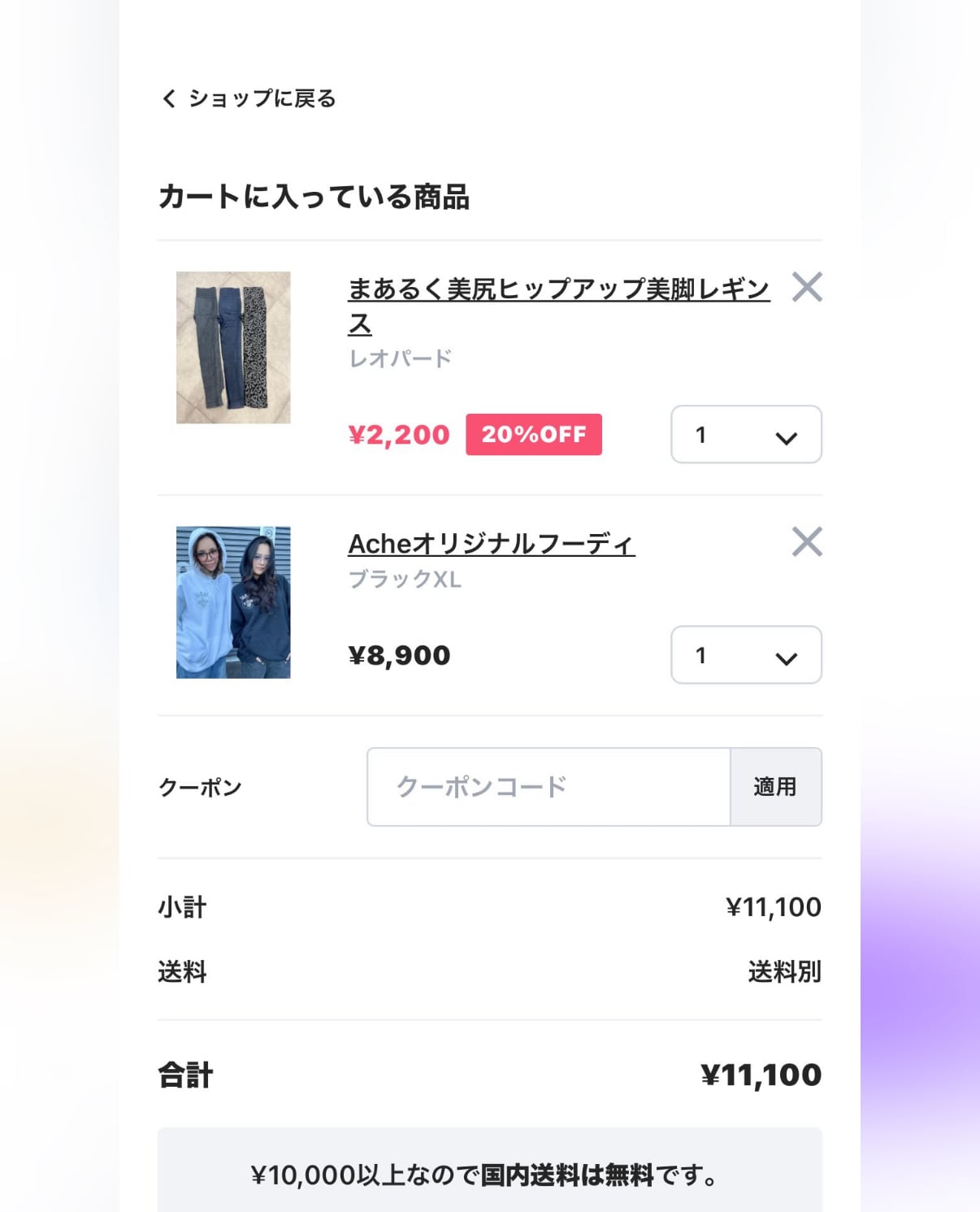Click the ¥8,900 hoodie price
Viewport: 980px width, 1212px height.
(x=399, y=655)
